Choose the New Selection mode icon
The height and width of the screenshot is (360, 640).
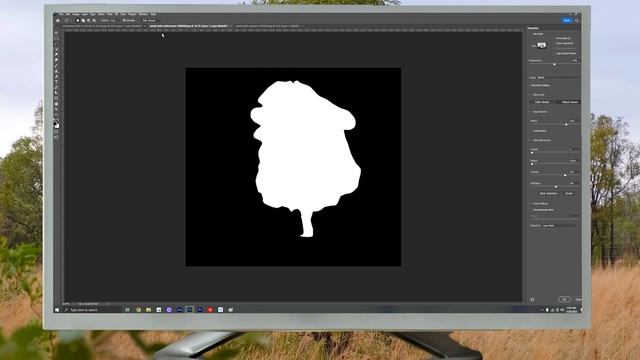click(x=78, y=20)
